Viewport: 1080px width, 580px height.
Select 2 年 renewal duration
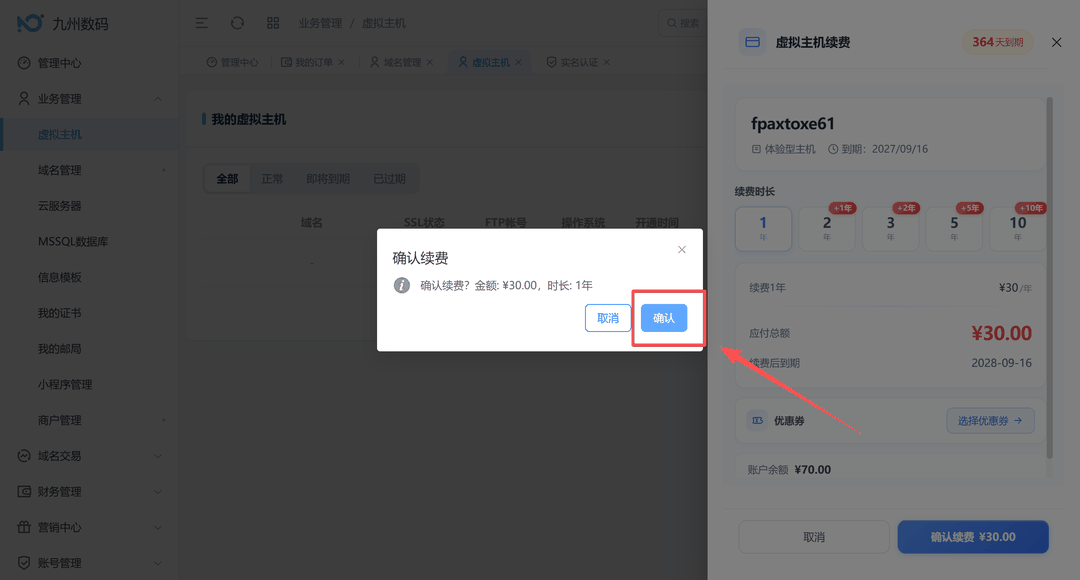coord(827,228)
